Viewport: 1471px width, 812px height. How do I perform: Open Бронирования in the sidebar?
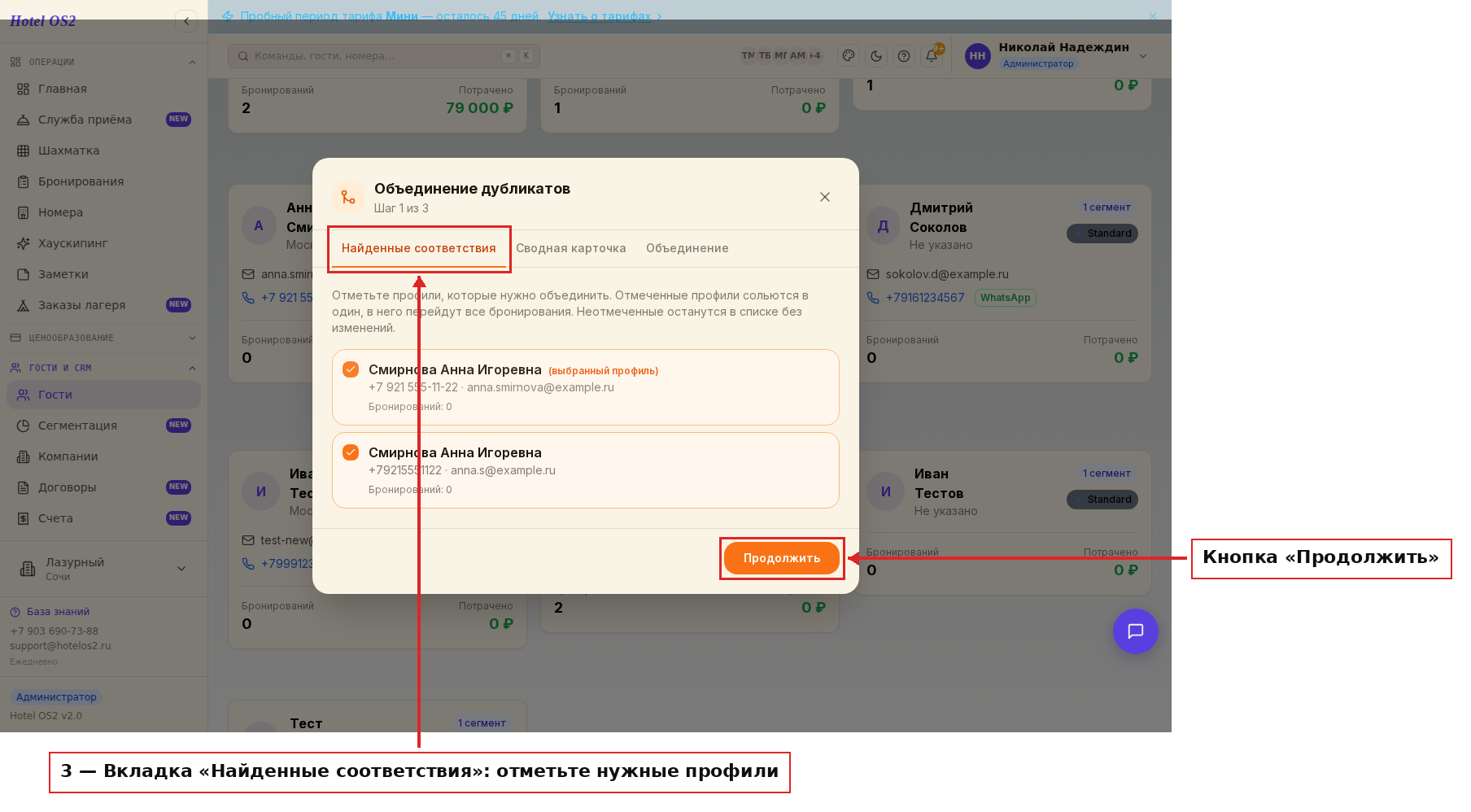point(103,181)
